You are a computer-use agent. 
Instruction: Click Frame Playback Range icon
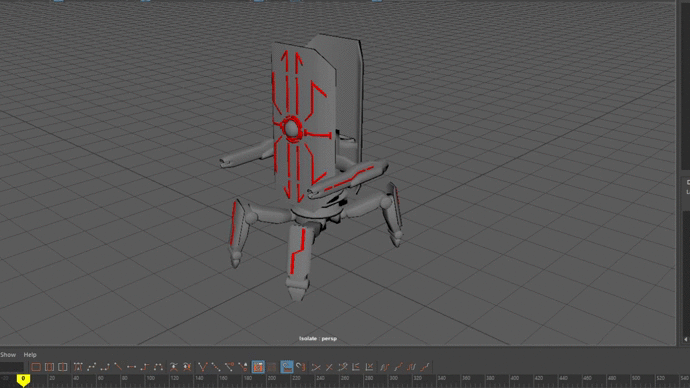coord(49,367)
